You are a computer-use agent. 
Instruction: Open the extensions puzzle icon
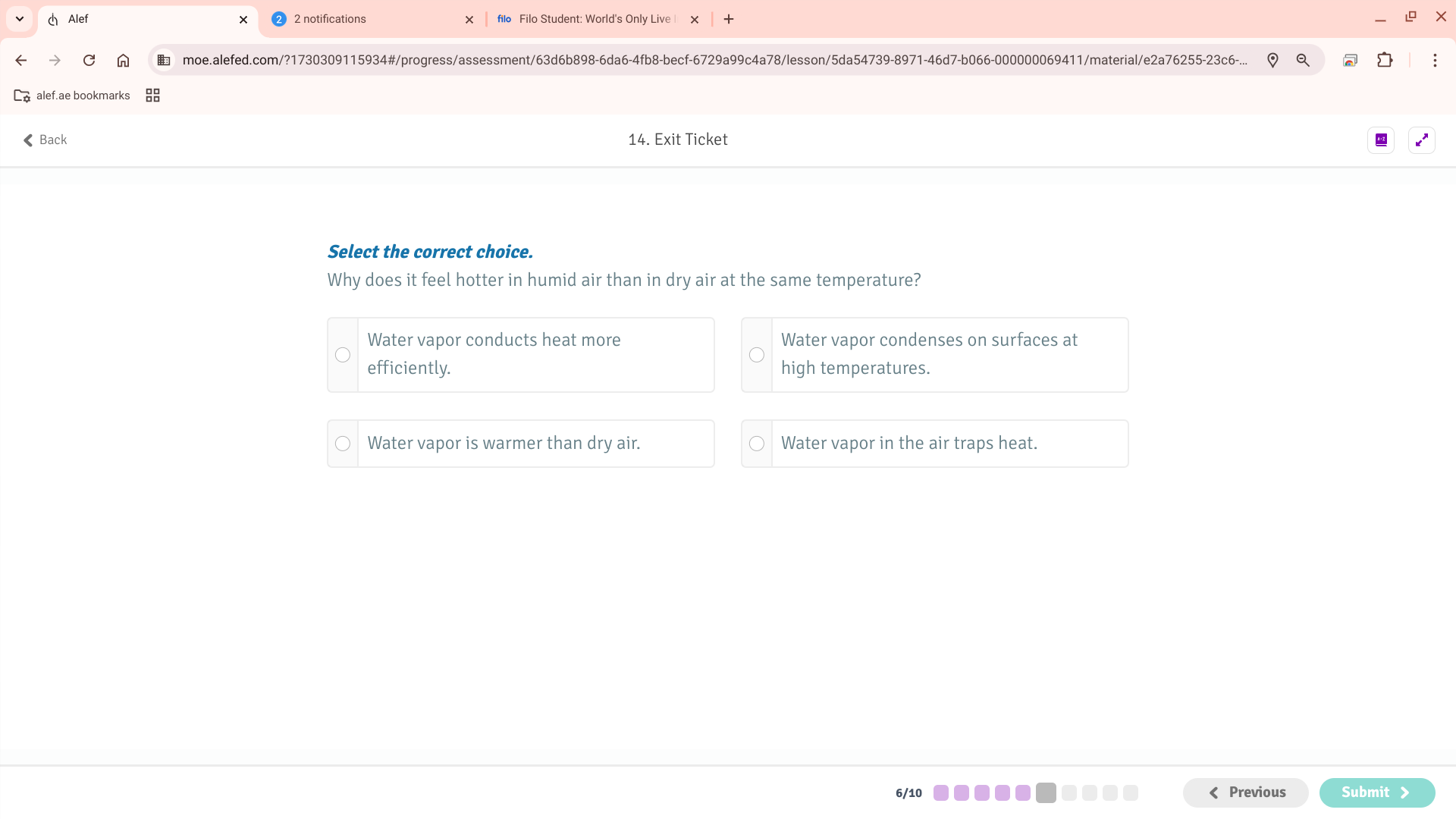1385,61
